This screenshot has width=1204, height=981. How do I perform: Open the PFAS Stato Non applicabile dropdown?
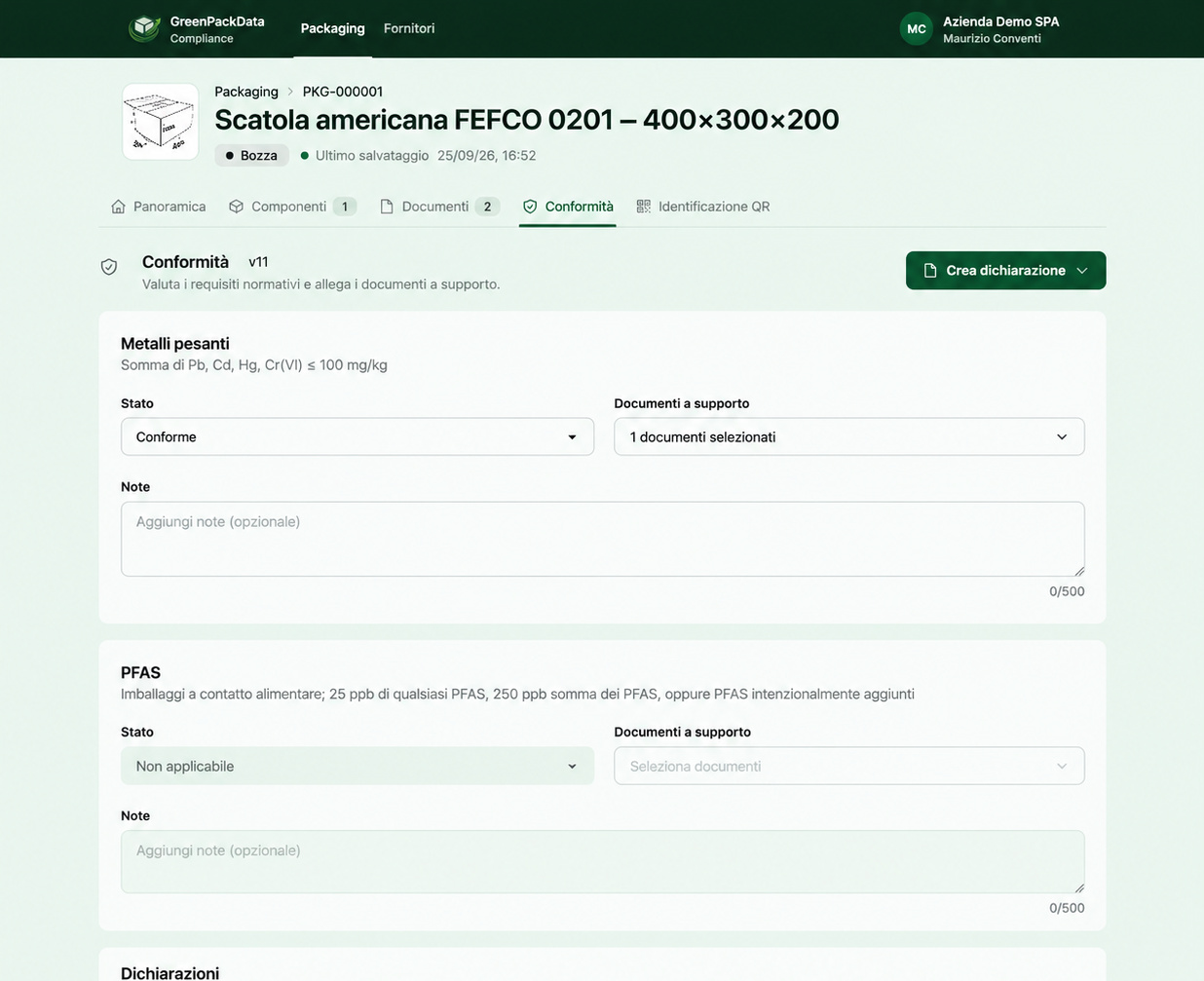pyautogui.click(x=357, y=766)
